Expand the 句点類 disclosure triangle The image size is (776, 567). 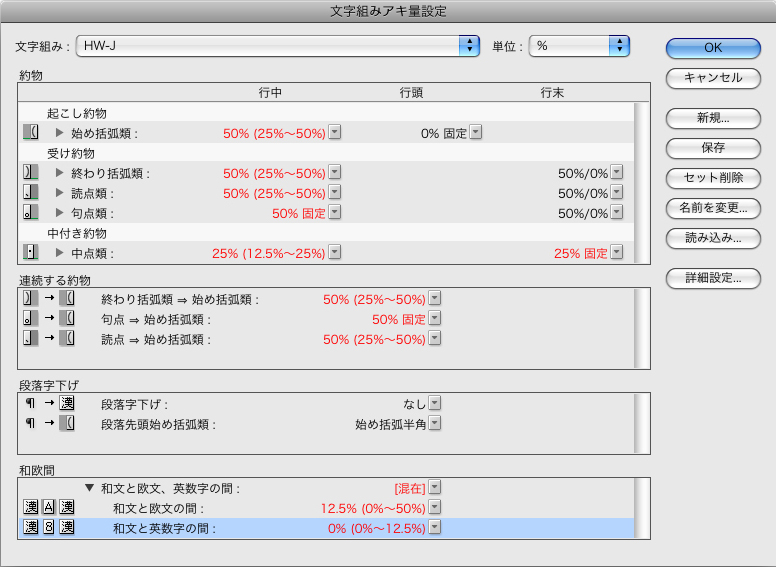(59, 213)
